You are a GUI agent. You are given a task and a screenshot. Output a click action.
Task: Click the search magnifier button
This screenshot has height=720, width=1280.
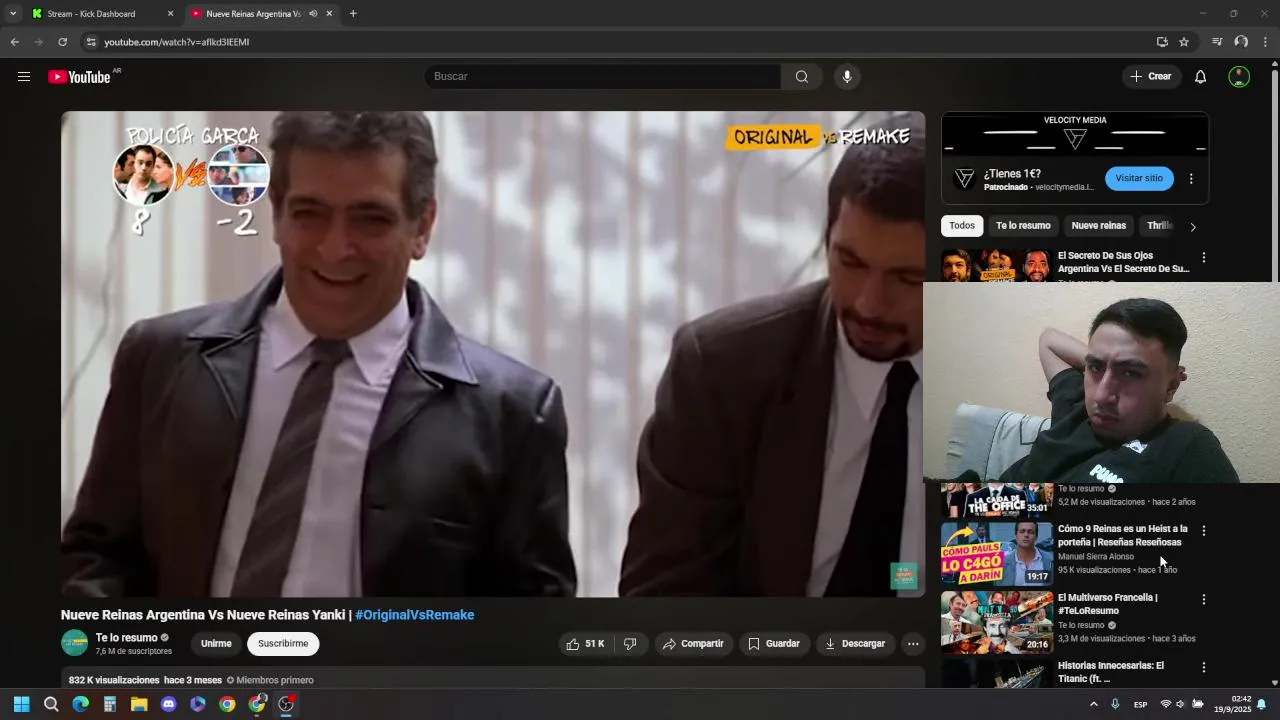click(x=802, y=77)
